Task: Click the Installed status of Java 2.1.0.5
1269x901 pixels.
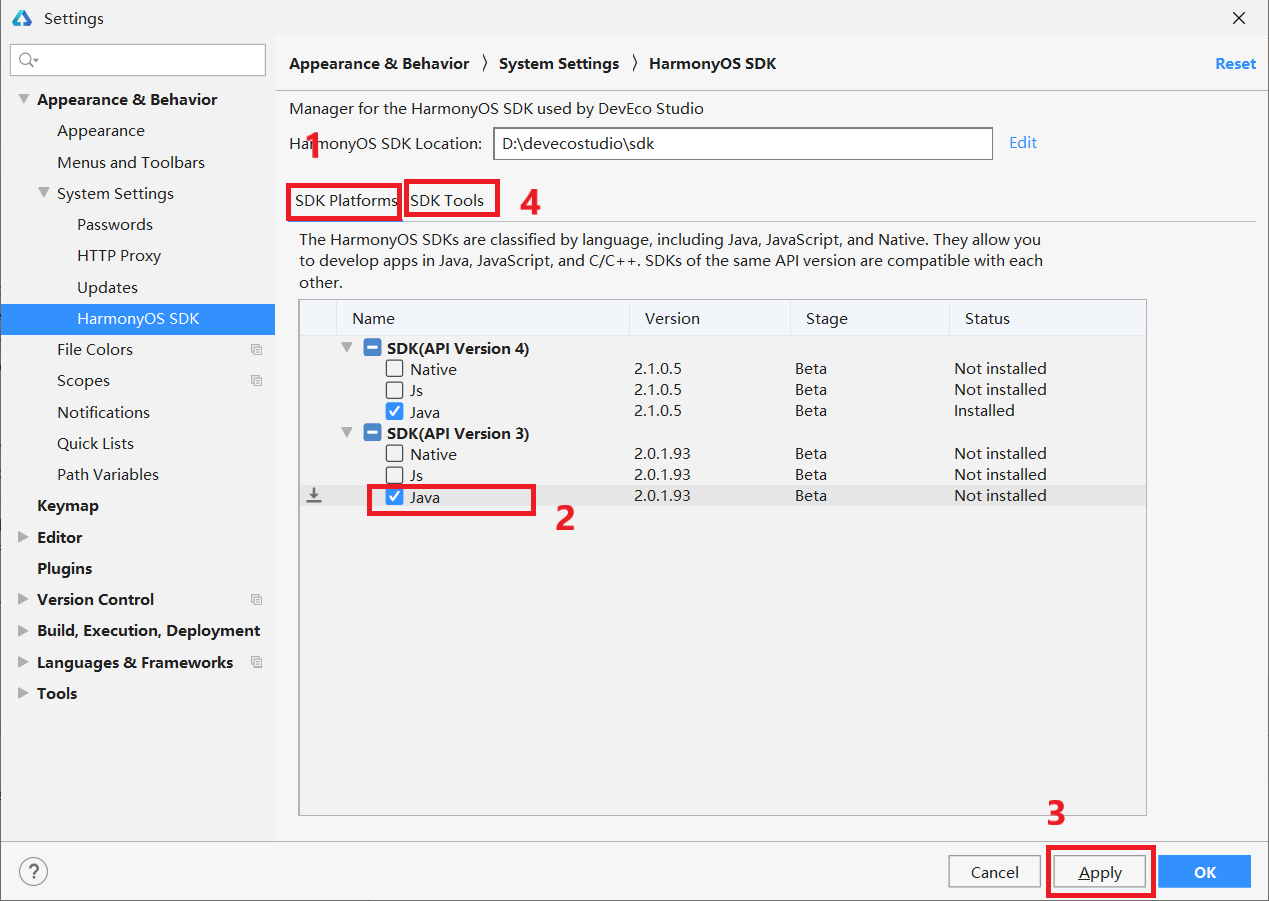Action: click(x=984, y=411)
